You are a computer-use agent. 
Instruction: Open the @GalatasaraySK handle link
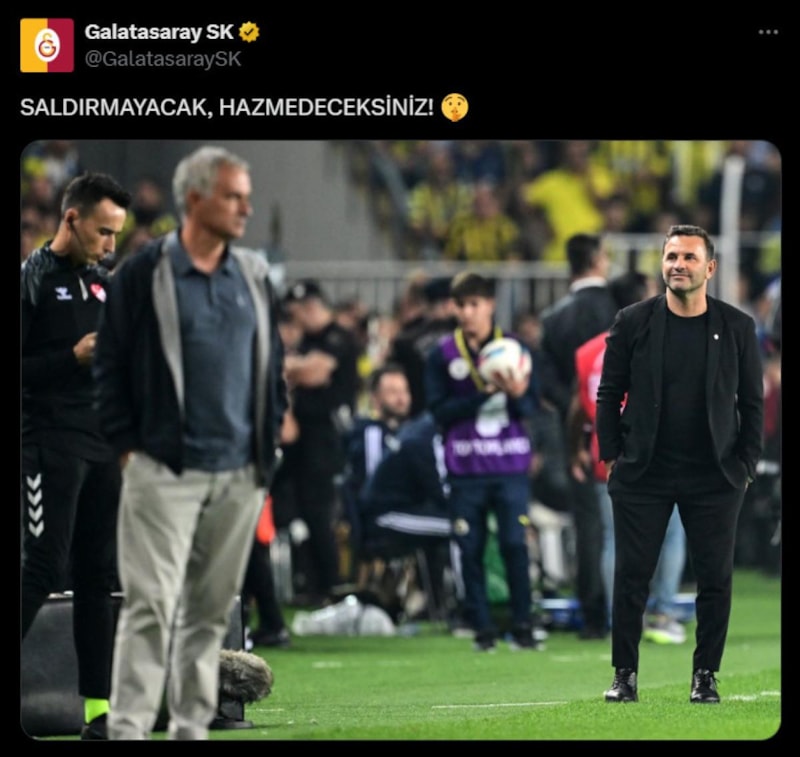163,59
